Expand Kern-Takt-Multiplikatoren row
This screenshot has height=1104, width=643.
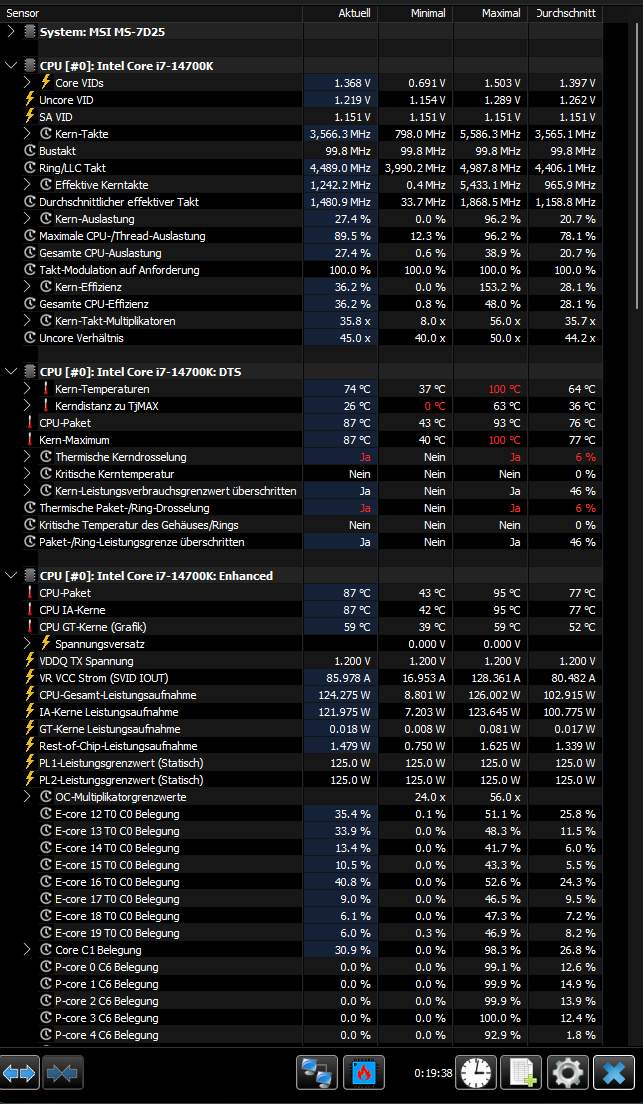27,321
